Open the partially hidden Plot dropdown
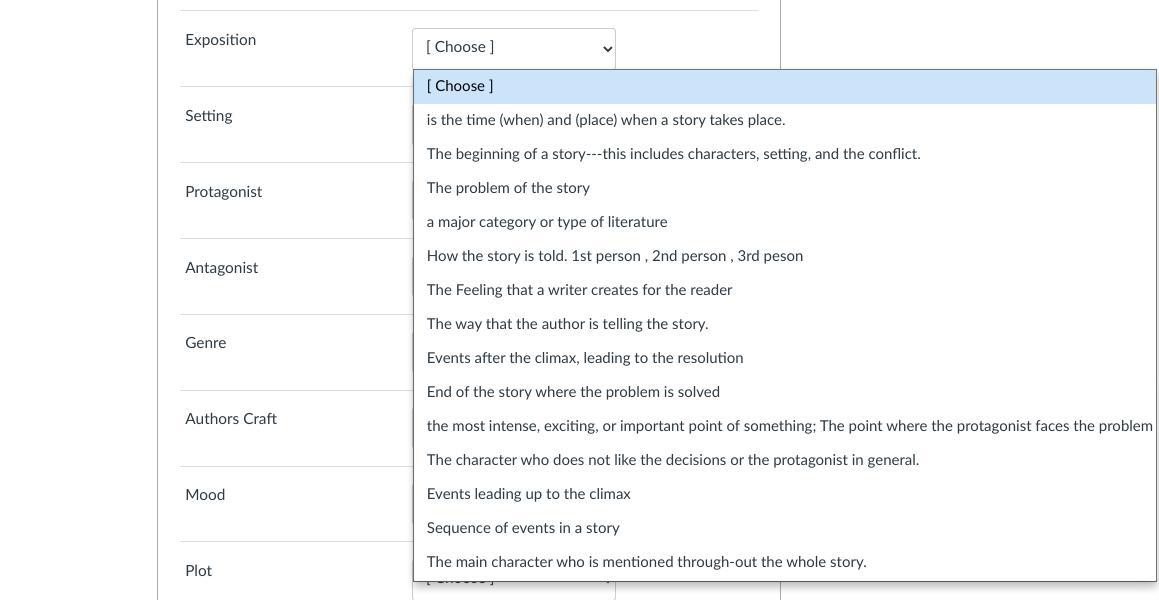The width and height of the screenshot is (1159, 600). click(x=513, y=588)
